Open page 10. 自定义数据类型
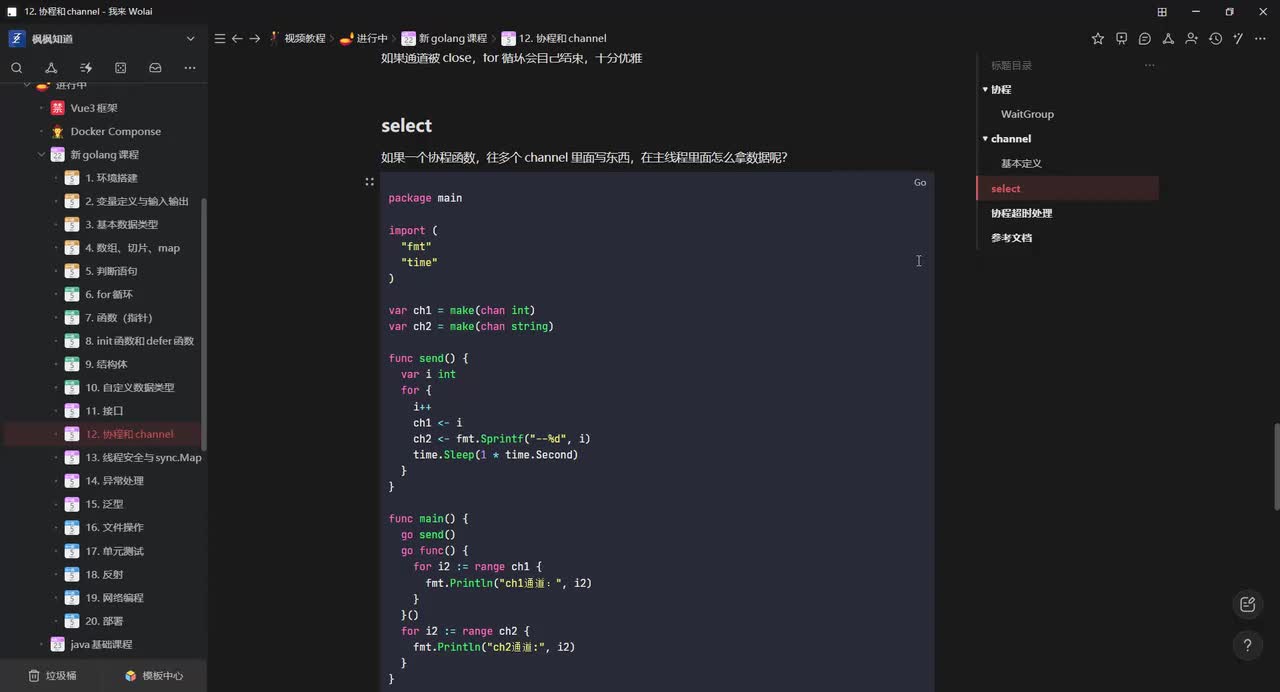This screenshot has width=1280, height=692. [x=129, y=387]
